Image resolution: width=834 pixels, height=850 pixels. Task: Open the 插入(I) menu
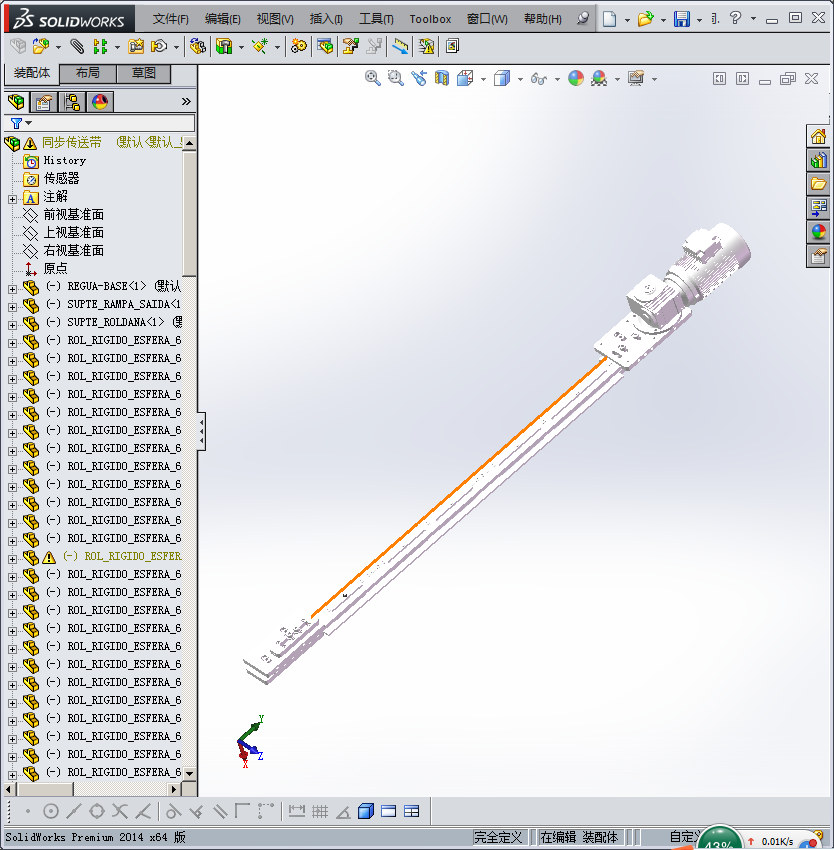[326, 19]
